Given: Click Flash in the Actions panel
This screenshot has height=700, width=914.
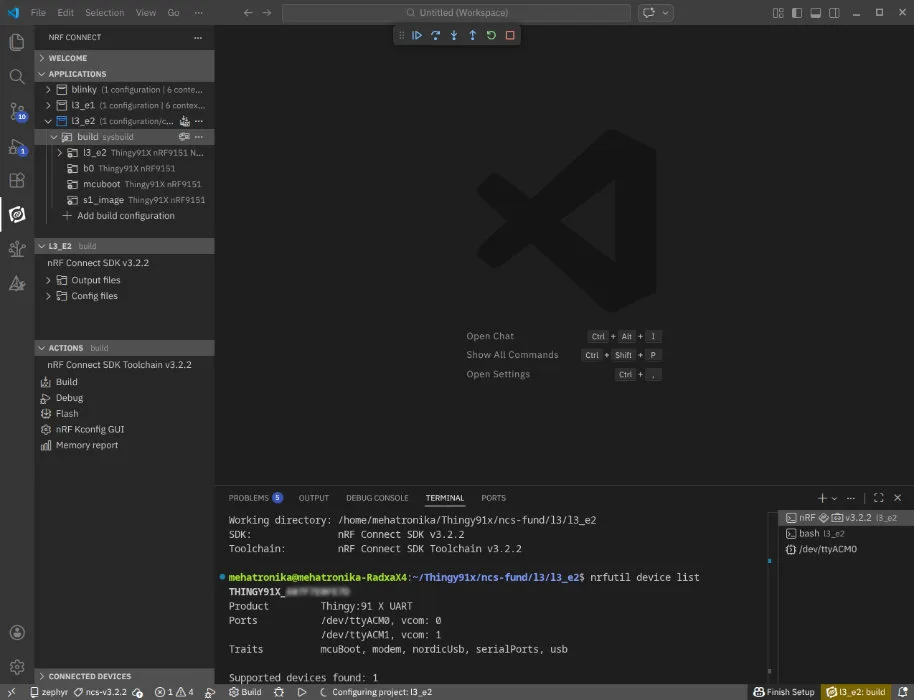Looking at the screenshot, I should pos(67,413).
